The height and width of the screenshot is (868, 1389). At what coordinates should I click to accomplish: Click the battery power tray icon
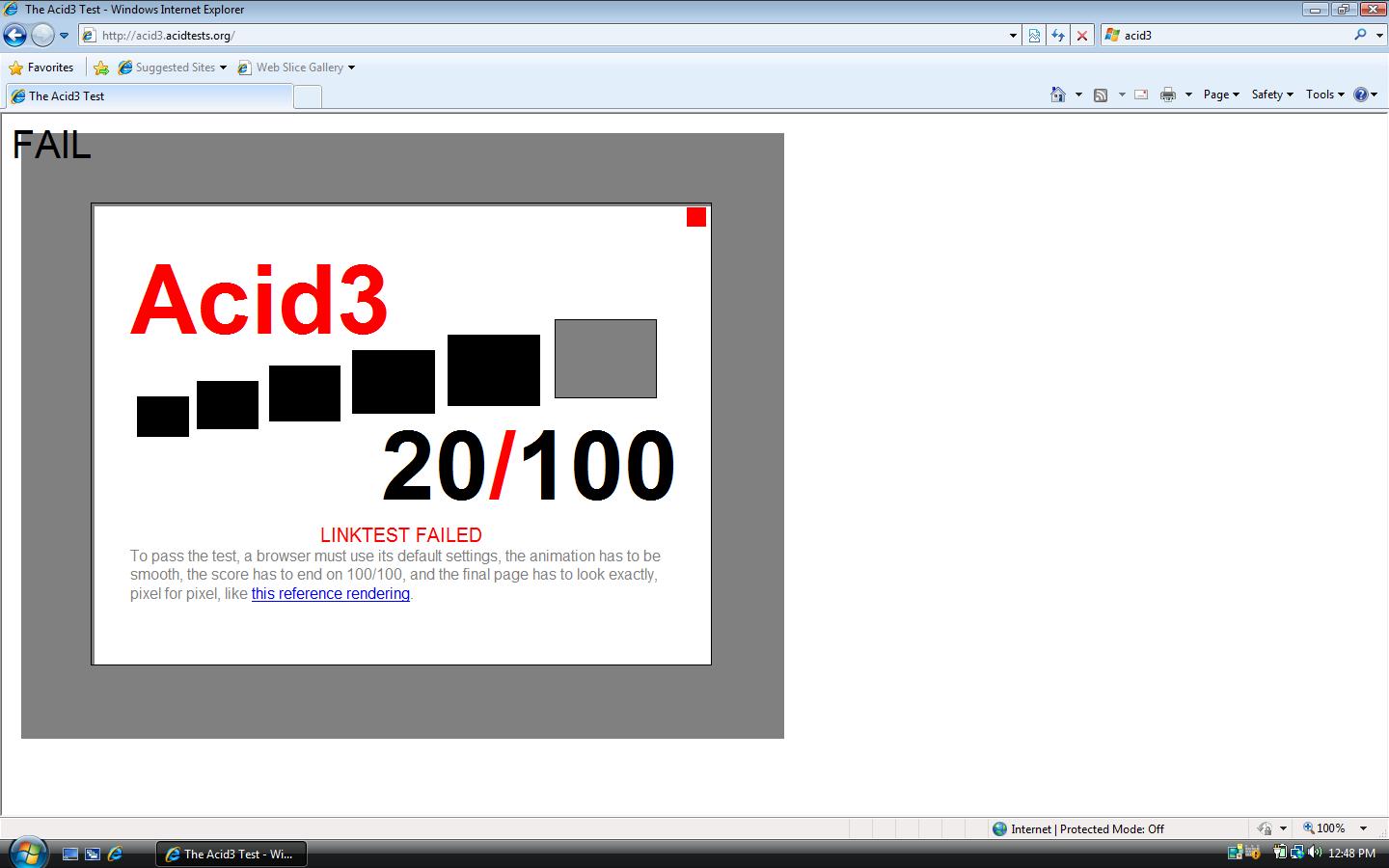tap(1280, 853)
